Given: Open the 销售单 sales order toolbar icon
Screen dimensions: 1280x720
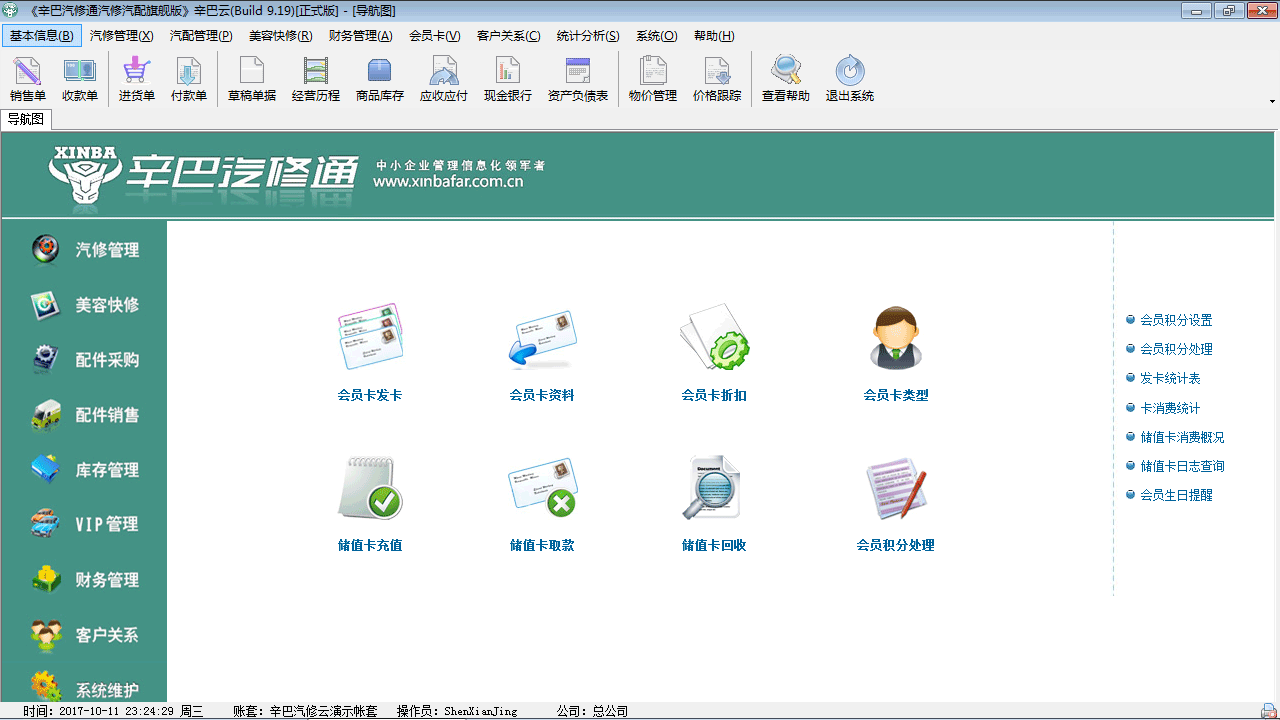Looking at the screenshot, I should click(x=28, y=79).
